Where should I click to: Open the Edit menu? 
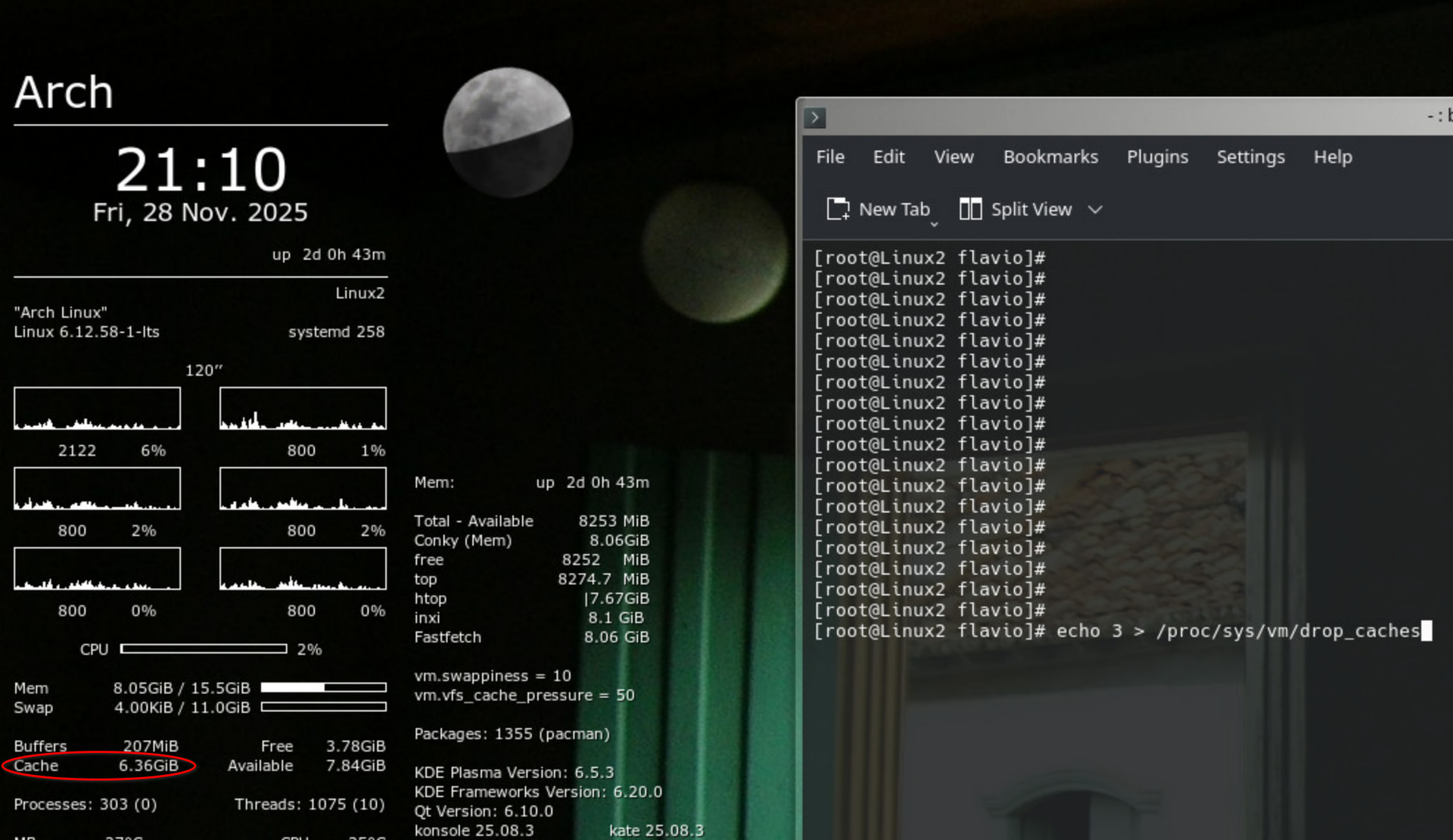(888, 157)
